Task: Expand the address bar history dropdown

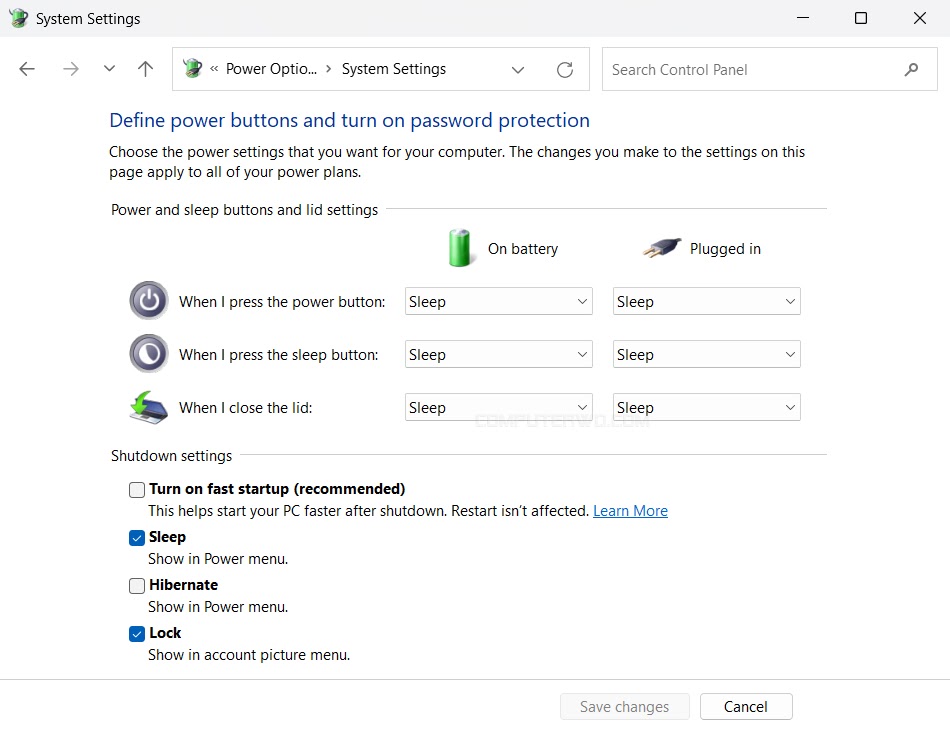Action: [517, 70]
